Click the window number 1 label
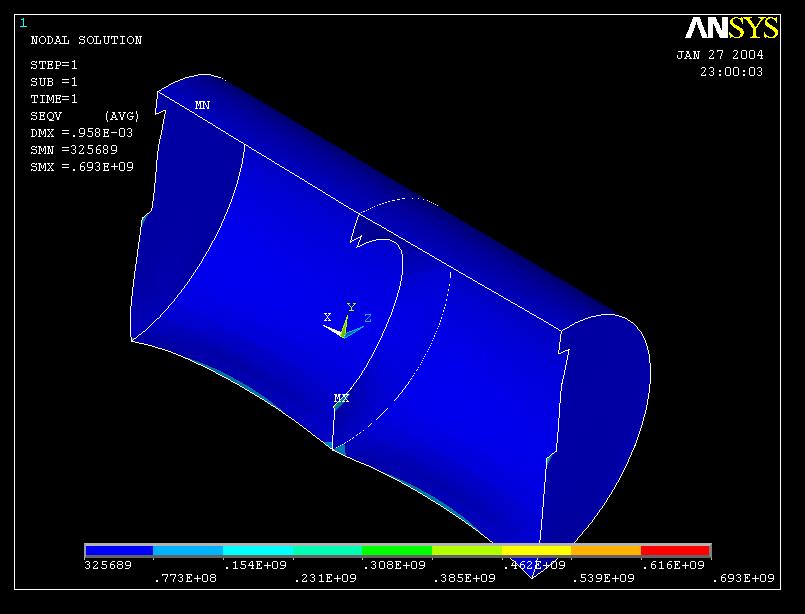805x614 pixels. (23, 23)
